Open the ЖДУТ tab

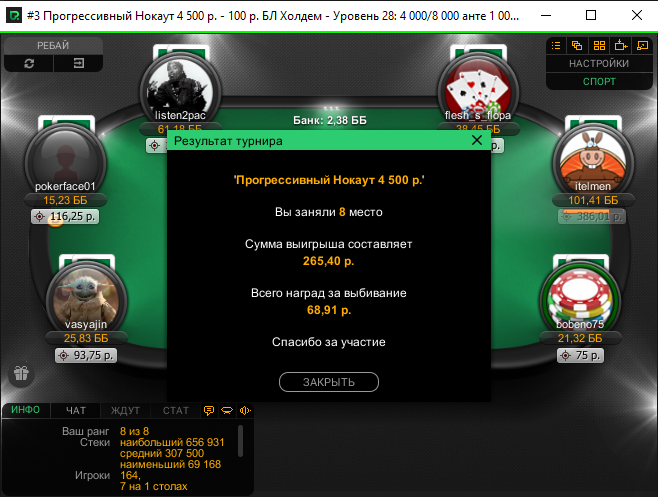pyautogui.click(x=125, y=411)
